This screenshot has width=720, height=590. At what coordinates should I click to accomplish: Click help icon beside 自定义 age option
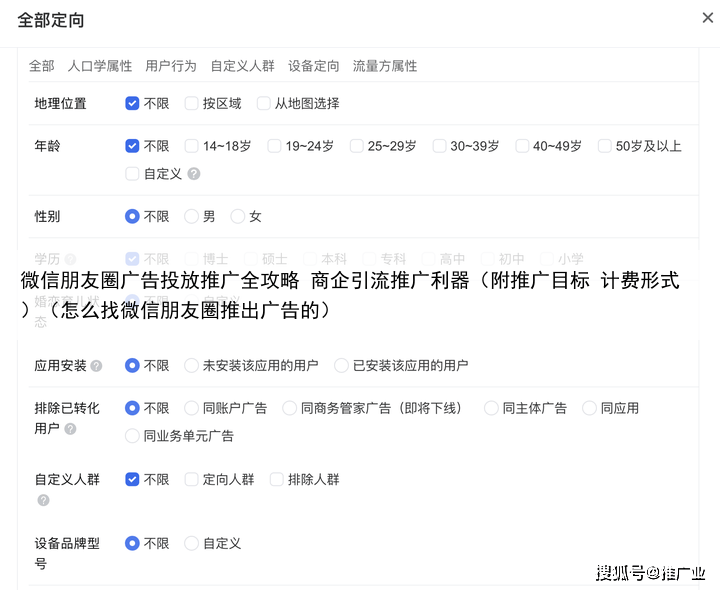pyautogui.click(x=194, y=174)
